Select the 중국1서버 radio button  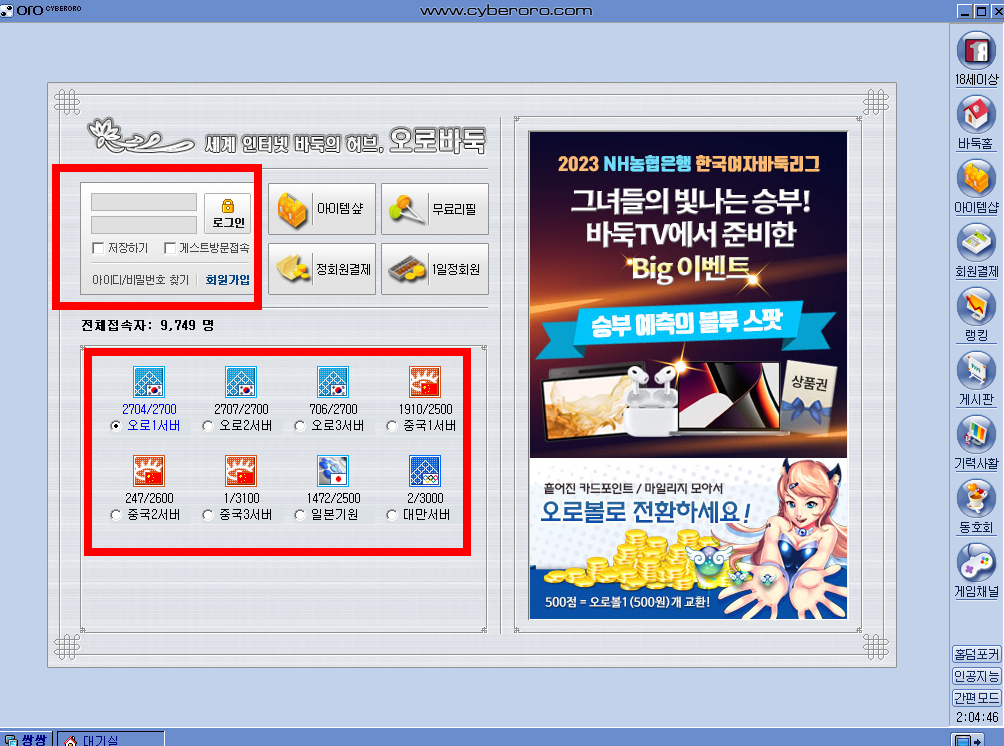click(393, 426)
